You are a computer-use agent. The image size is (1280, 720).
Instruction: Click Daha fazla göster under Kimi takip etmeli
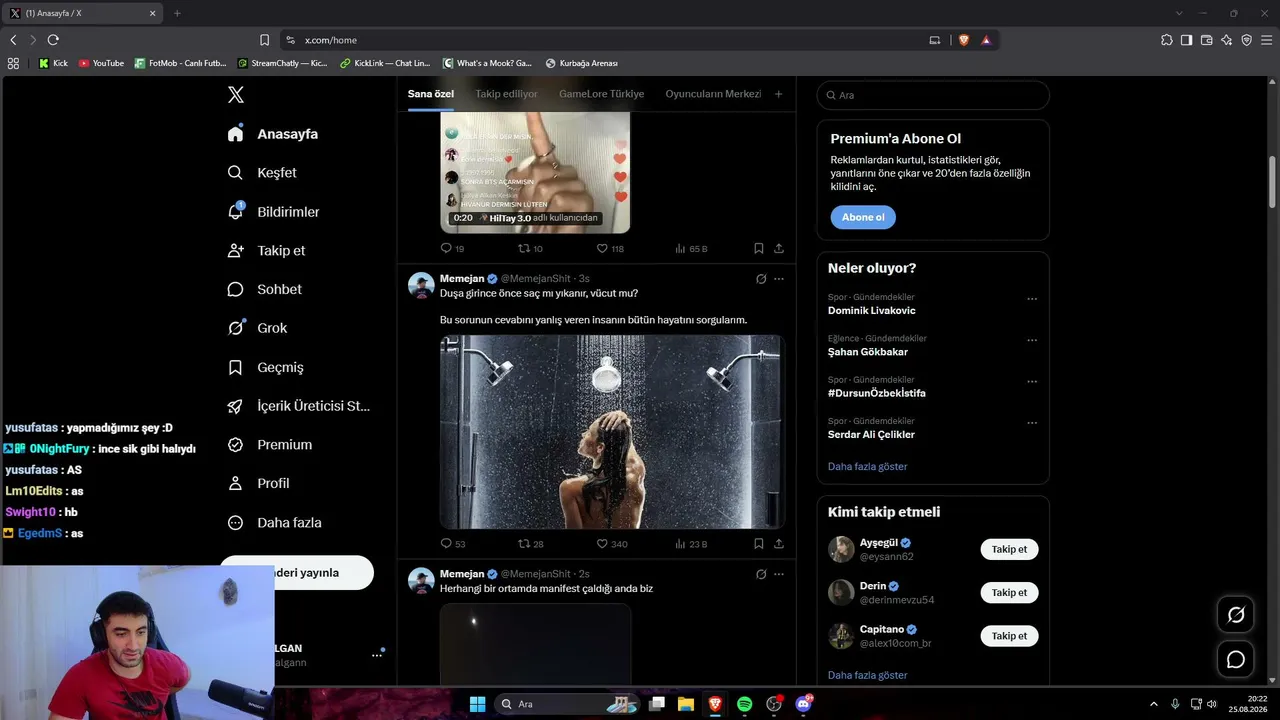(x=868, y=675)
